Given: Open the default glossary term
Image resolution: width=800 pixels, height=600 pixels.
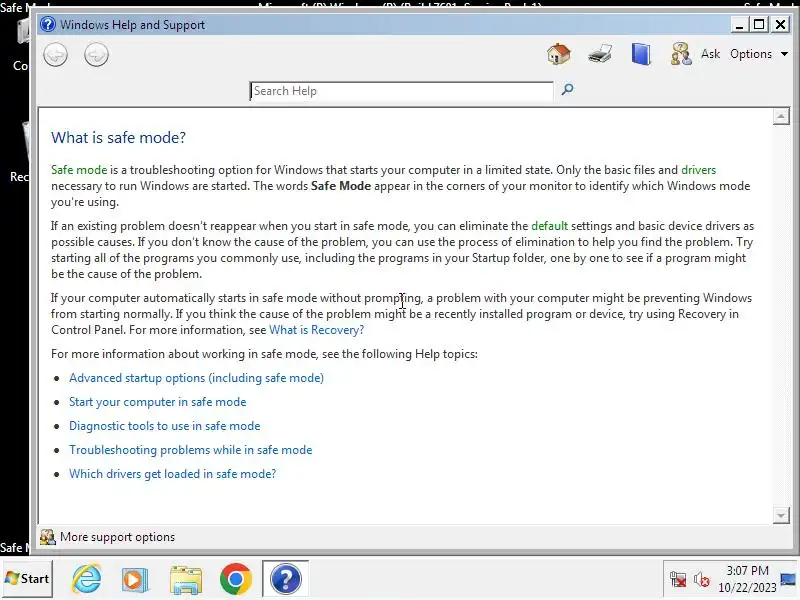Looking at the screenshot, I should [549, 226].
